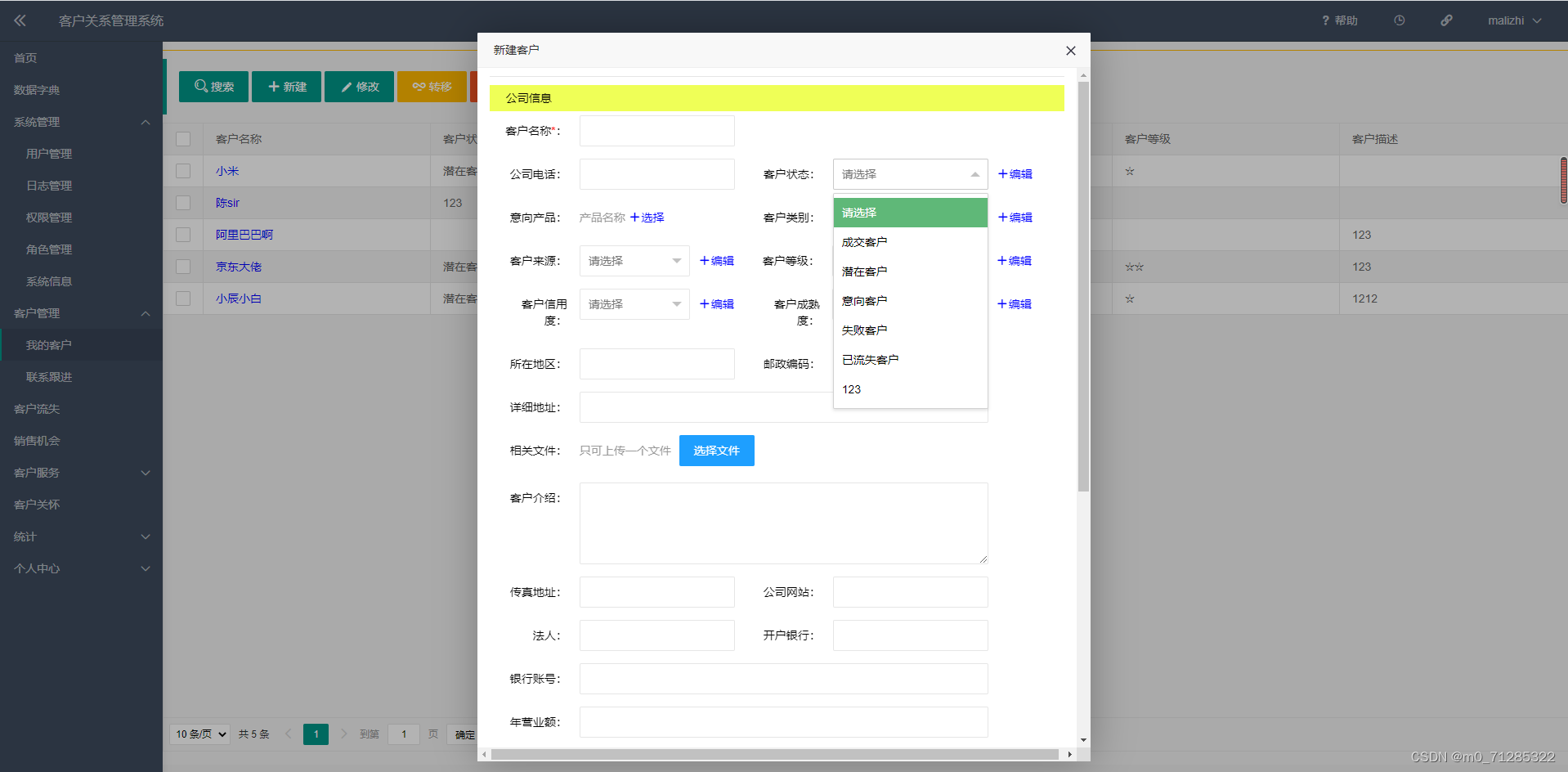Open the 10条/页 page size dropdown
Image resolution: width=1568 pixels, height=772 pixels.
(x=199, y=734)
